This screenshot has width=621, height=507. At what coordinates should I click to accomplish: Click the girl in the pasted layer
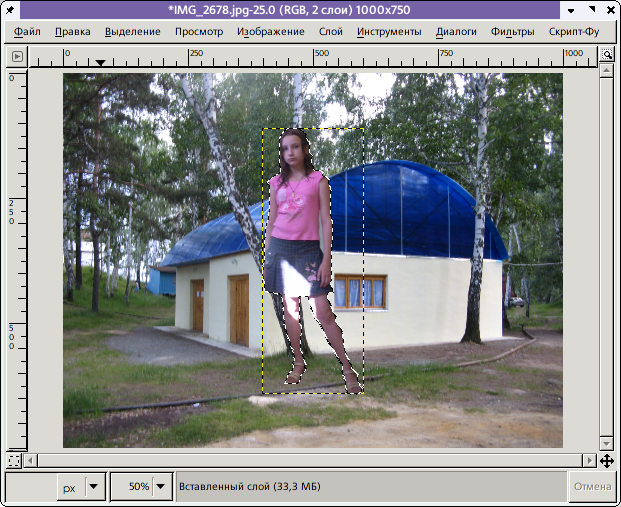point(298,210)
